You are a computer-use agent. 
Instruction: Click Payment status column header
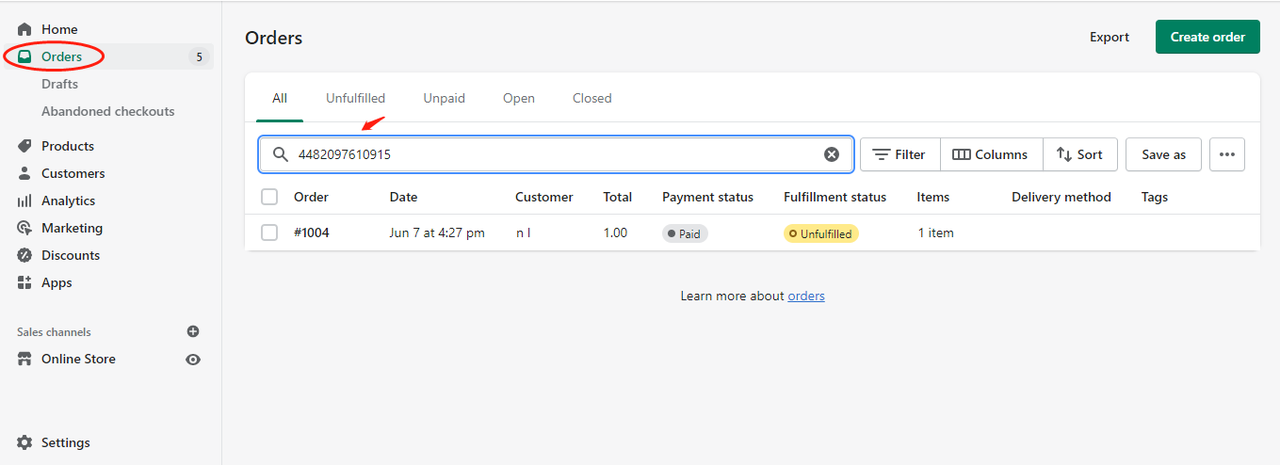click(x=708, y=197)
